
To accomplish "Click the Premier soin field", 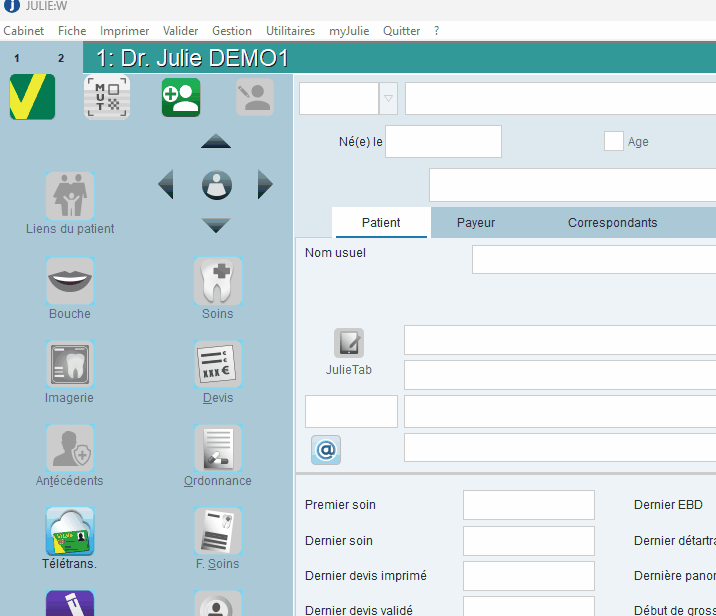I will click(529, 505).
